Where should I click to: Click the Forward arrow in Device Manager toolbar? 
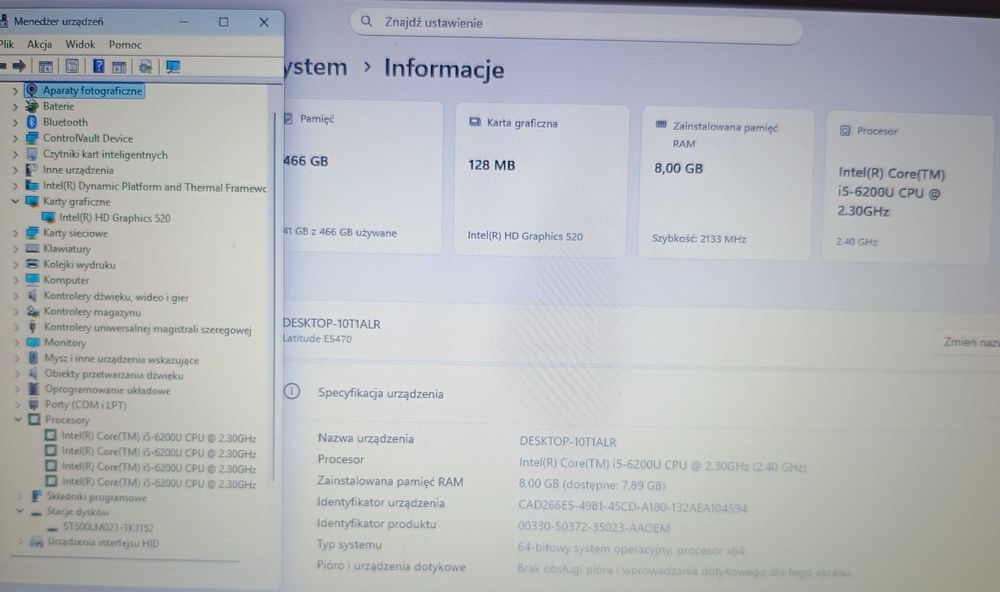(19, 66)
